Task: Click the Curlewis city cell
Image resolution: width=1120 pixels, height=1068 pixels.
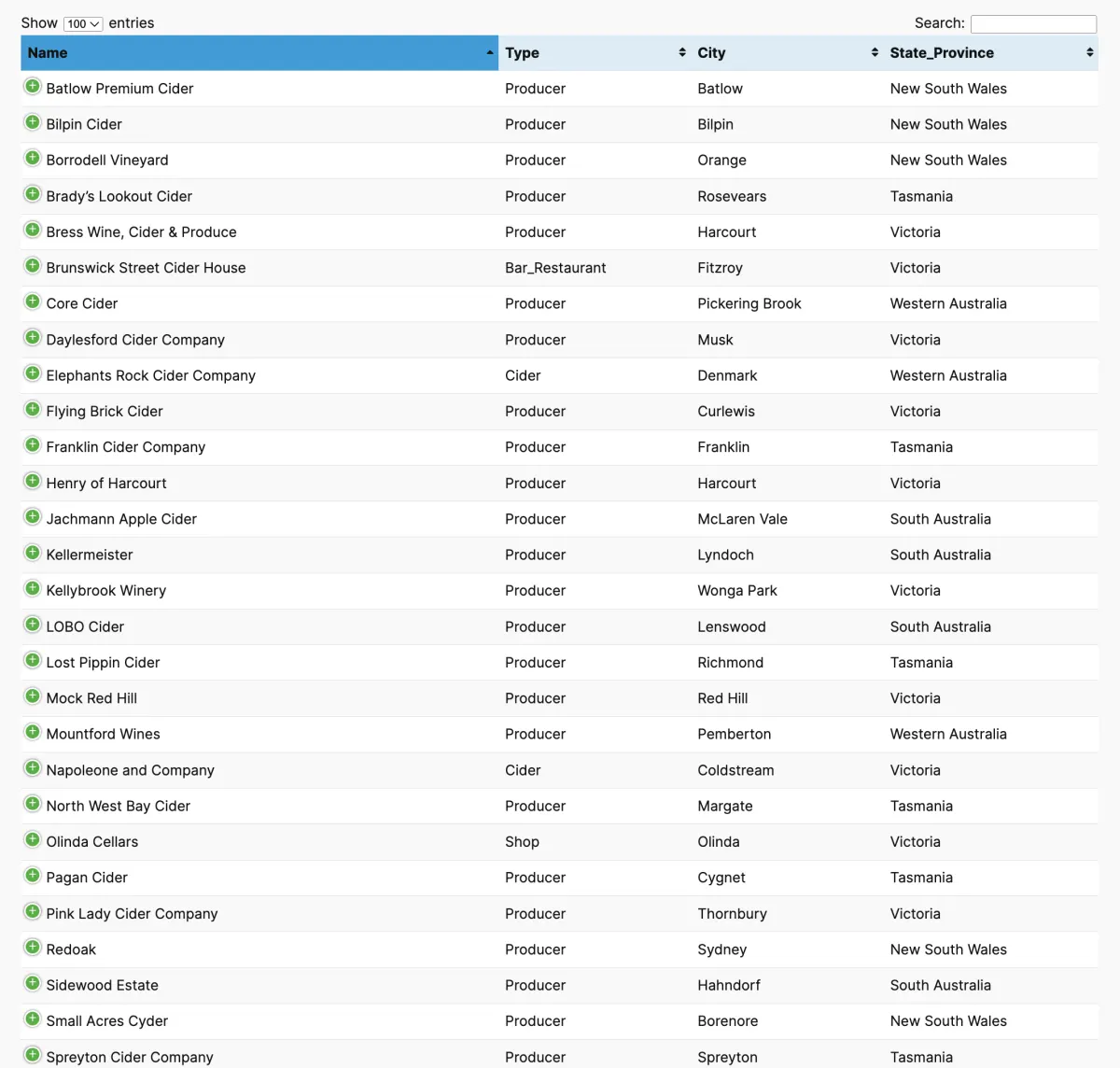Action: click(x=726, y=411)
